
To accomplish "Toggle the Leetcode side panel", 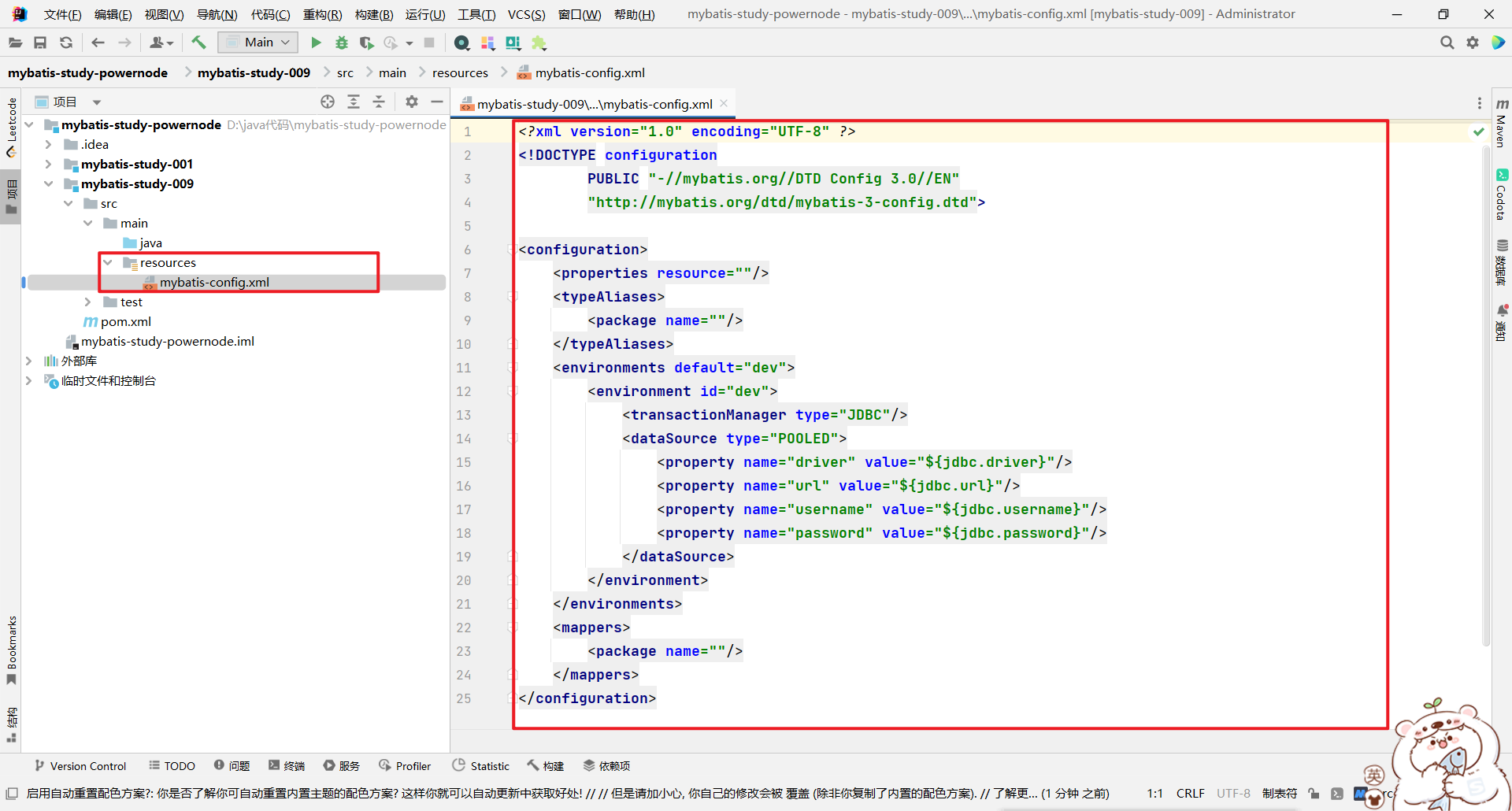I will tap(11, 128).
